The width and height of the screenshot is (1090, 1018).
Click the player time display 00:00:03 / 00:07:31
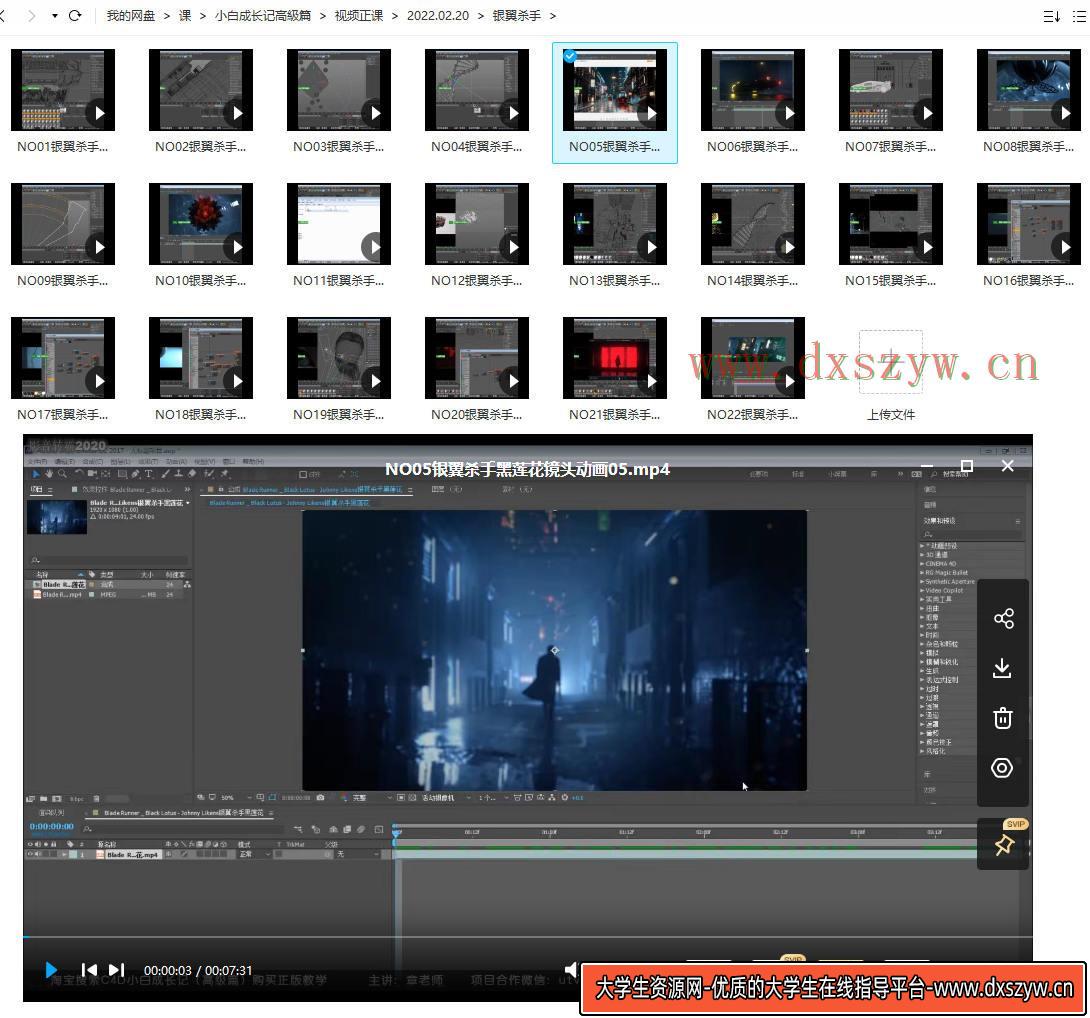pyautogui.click(x=198, y=970)
